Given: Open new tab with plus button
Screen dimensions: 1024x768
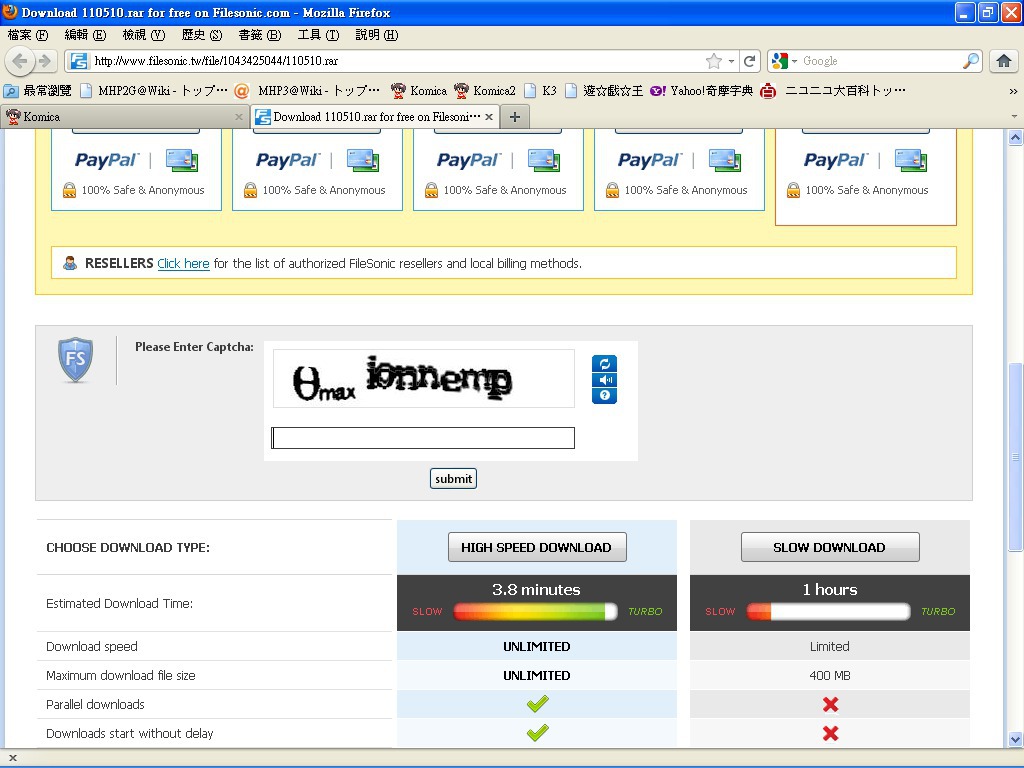Looking at the screenshot, I should point(515,117).
